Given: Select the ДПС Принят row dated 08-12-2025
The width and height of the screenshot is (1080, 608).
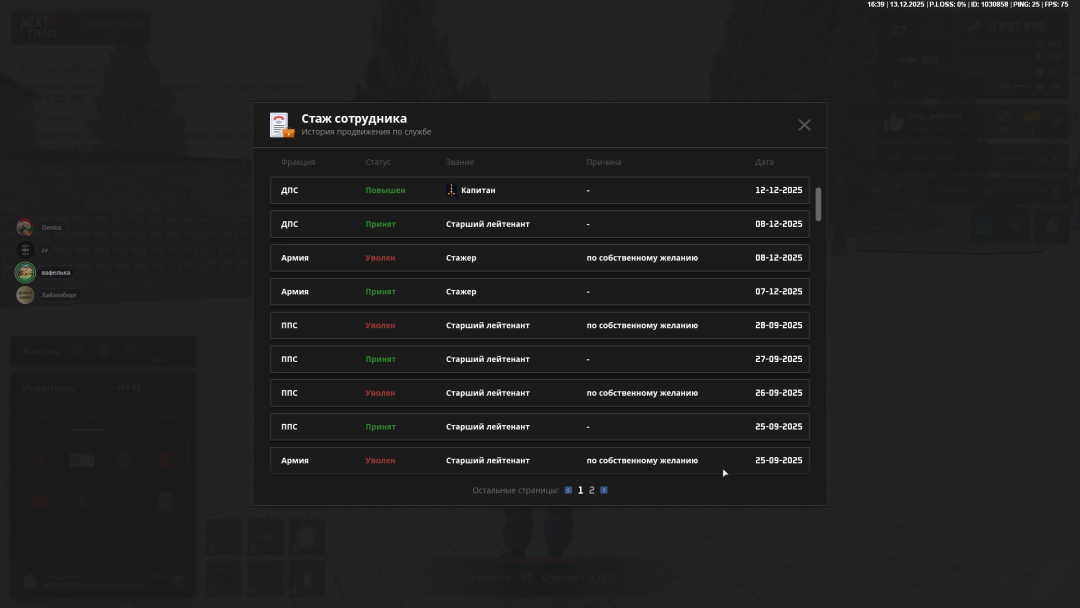Looking at the screenshot, I should coord(539,224).
